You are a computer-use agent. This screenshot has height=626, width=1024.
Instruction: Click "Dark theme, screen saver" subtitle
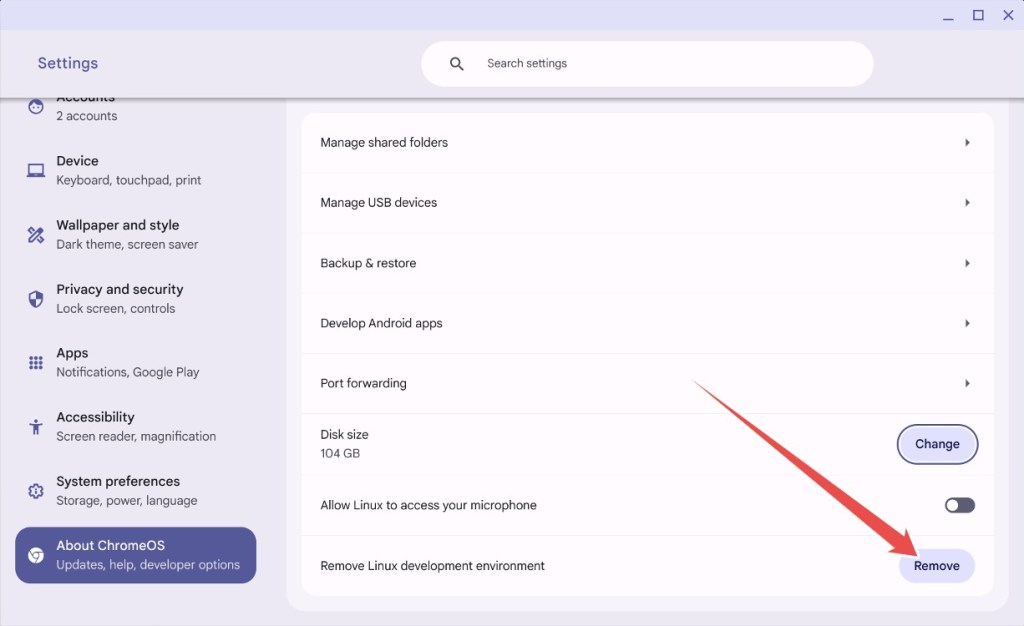[x=127, y=244]
